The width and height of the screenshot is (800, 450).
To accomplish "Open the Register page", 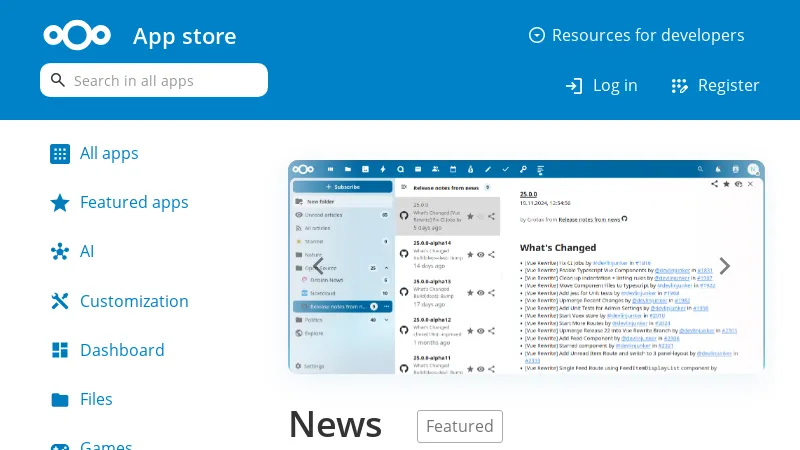I will tap(715, 86).
